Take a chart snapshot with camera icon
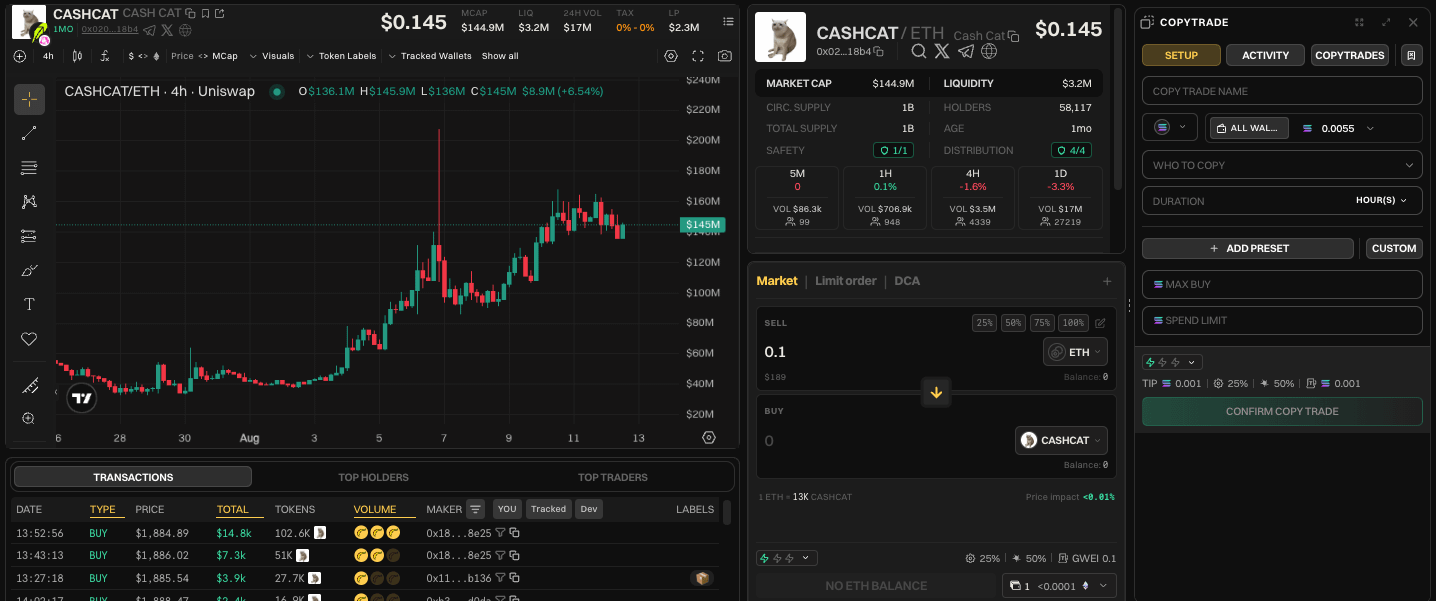Image resolution: width=1436 pixels, height=601 pixels. (x=725, y=56)
